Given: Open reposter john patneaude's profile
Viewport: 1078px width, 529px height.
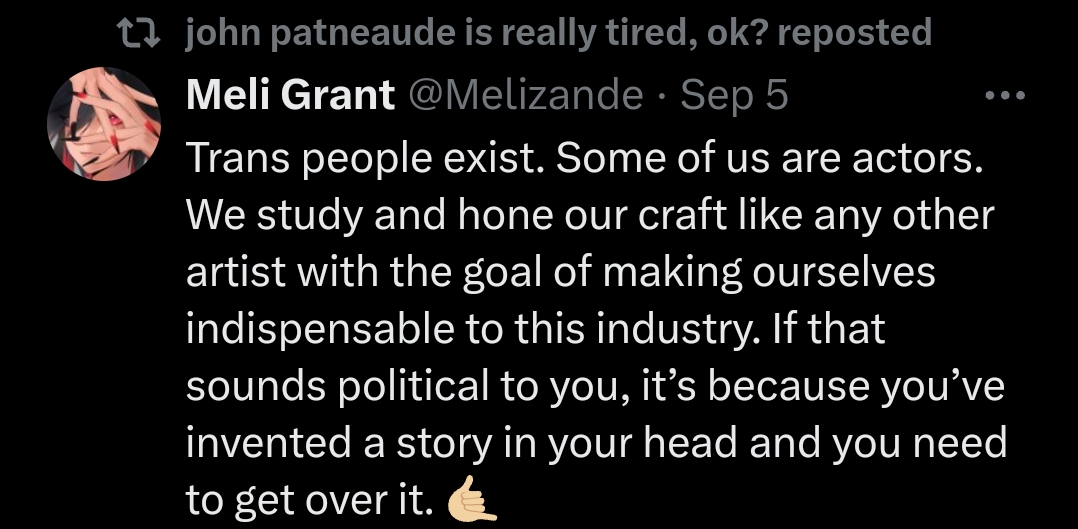Looking at the screenshot, I should click(321, 34).
